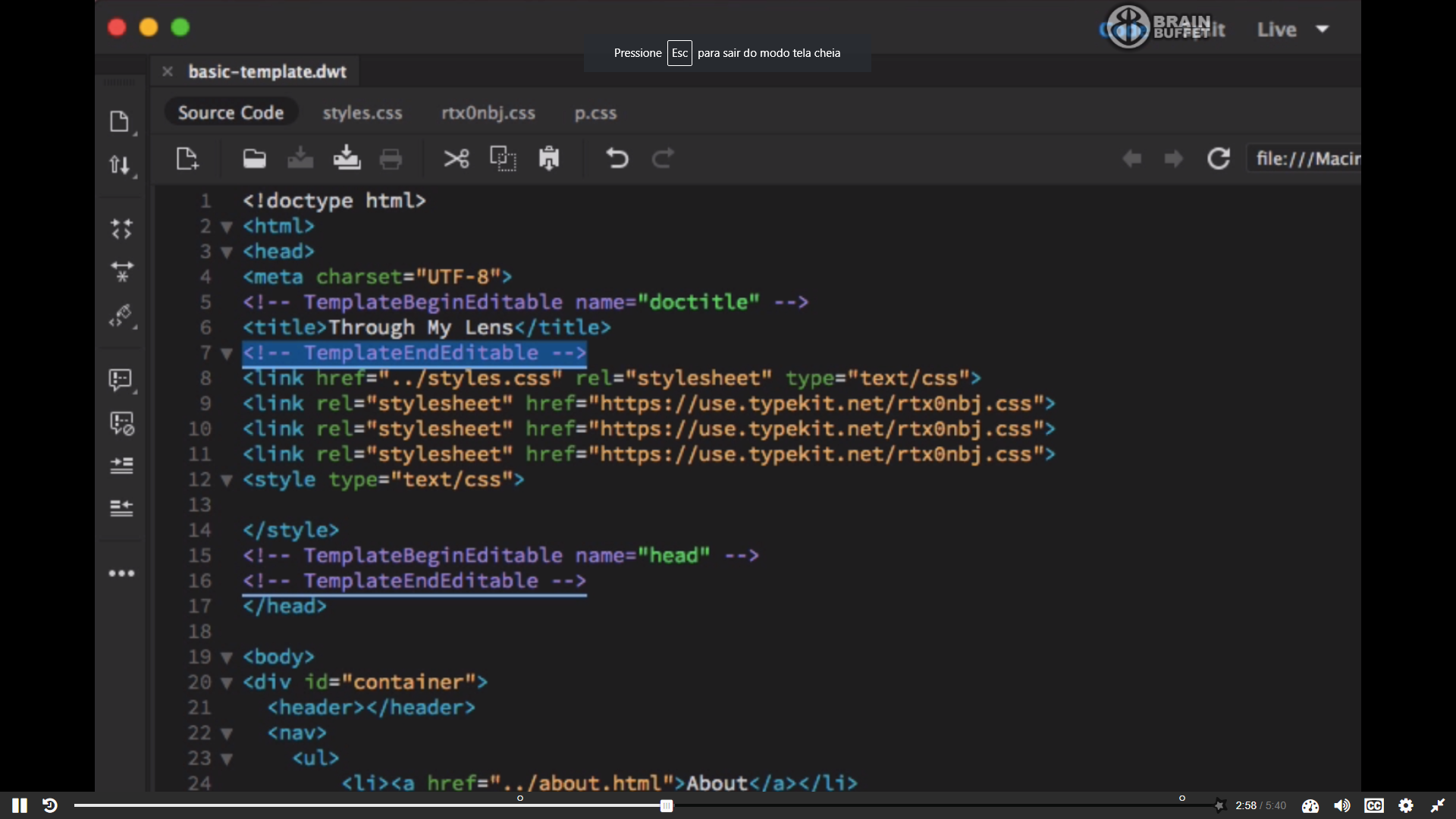
Task: Pause the video playback
Action: click(20, 805)
